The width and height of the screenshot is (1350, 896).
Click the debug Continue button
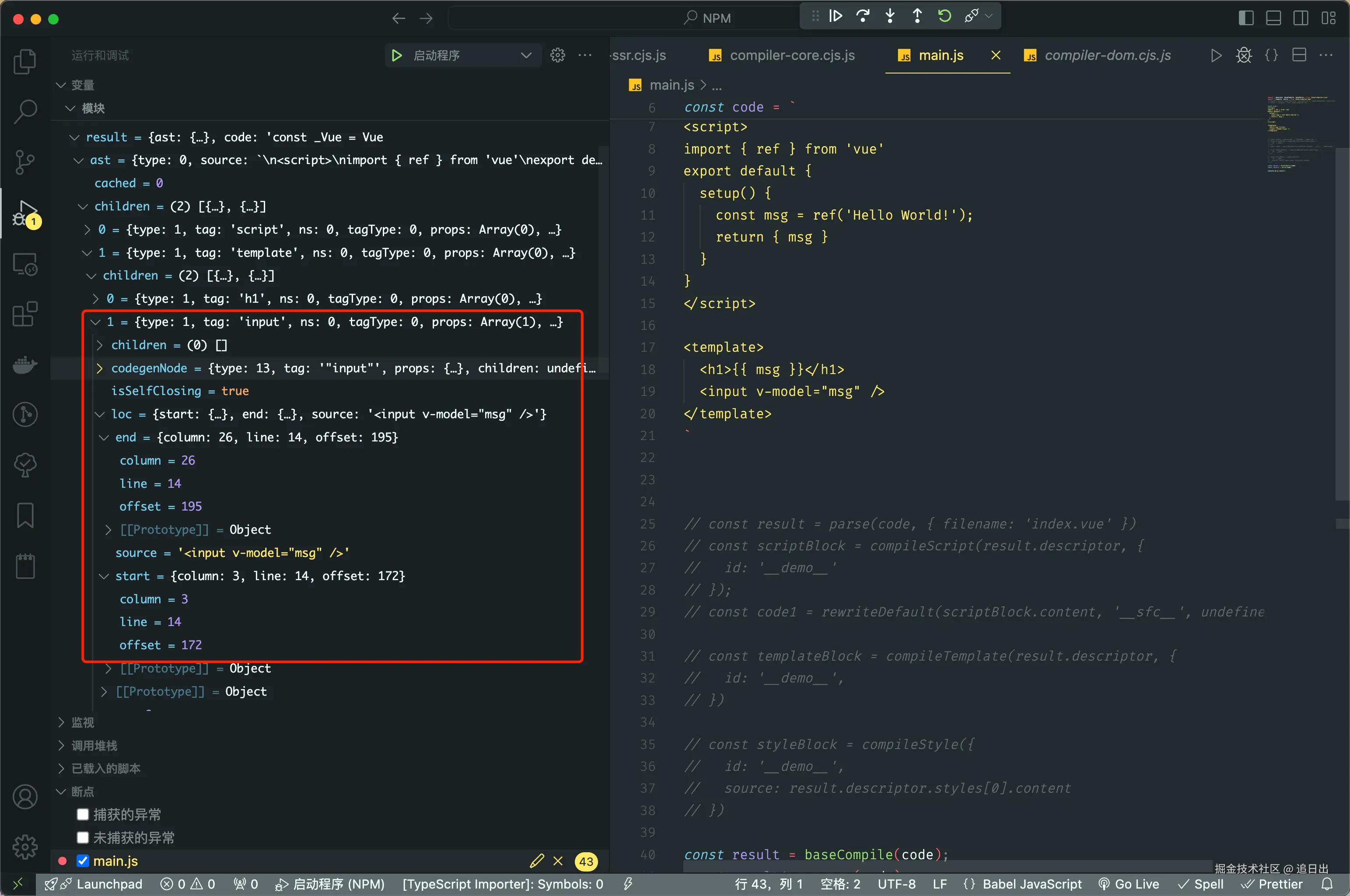click(x=835, y=16)
